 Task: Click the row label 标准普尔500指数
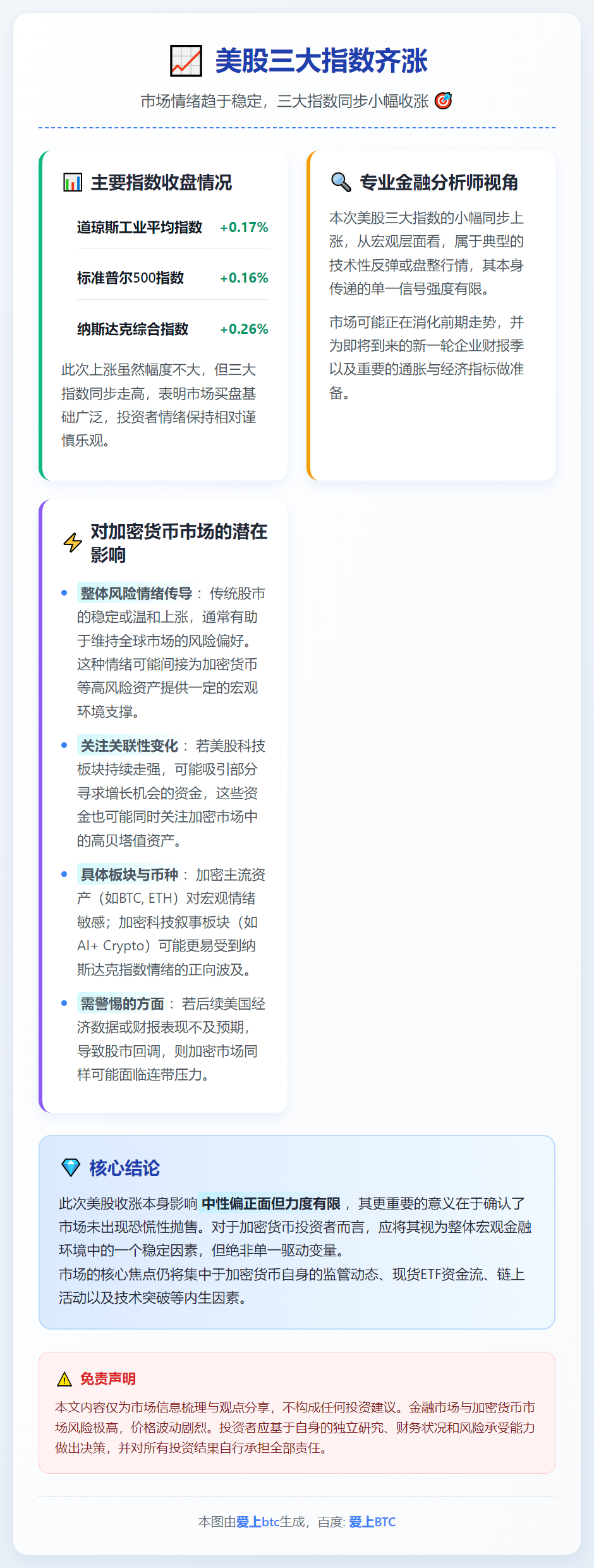pos(130,278)
